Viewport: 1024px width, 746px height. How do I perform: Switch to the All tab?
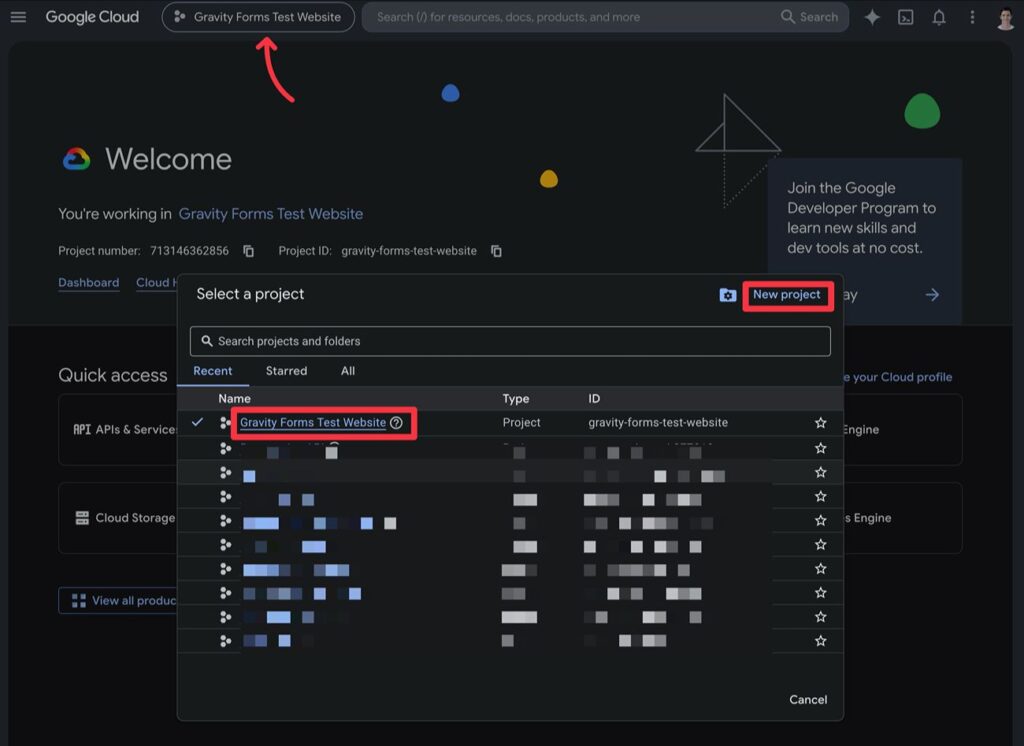(x=348, y=371)
